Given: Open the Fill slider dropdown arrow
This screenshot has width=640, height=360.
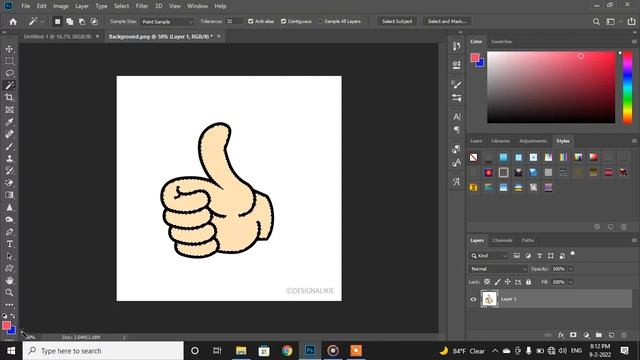Looking at the screenshot, I should pos(571,282).
